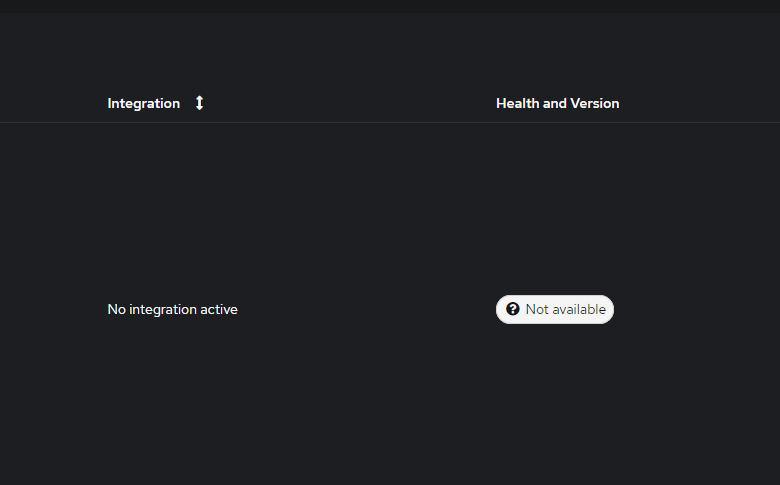Reverse Integration sorting with arrow icon
The width and height of the screenshot is (780, 485).
[x=199, y=103]
